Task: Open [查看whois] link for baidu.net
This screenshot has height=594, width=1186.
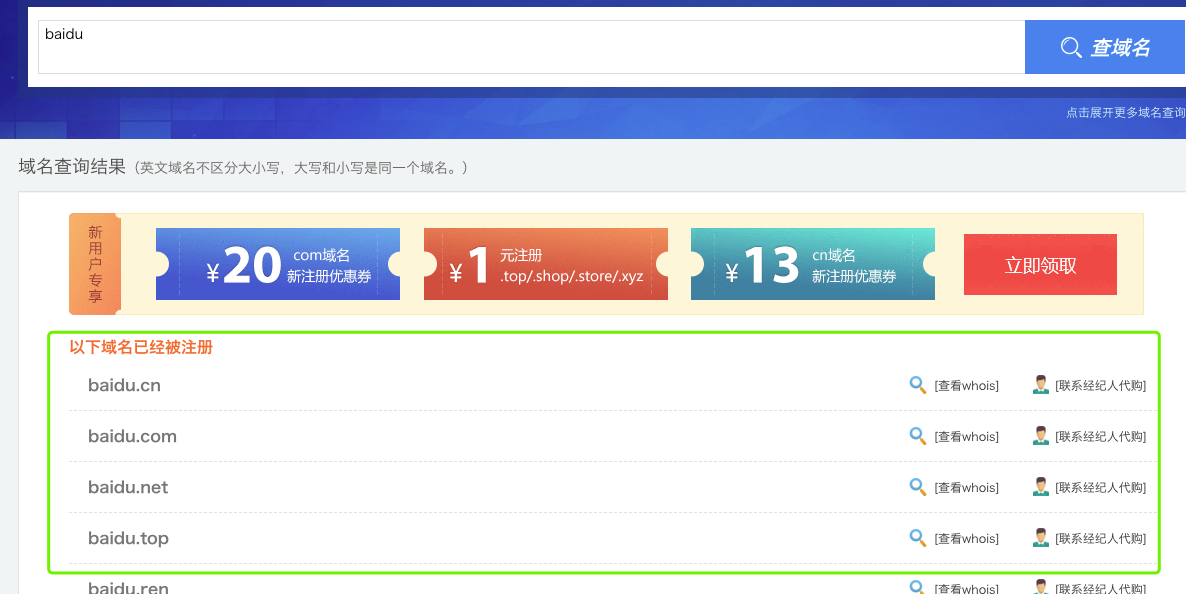Action: [967, 487]
